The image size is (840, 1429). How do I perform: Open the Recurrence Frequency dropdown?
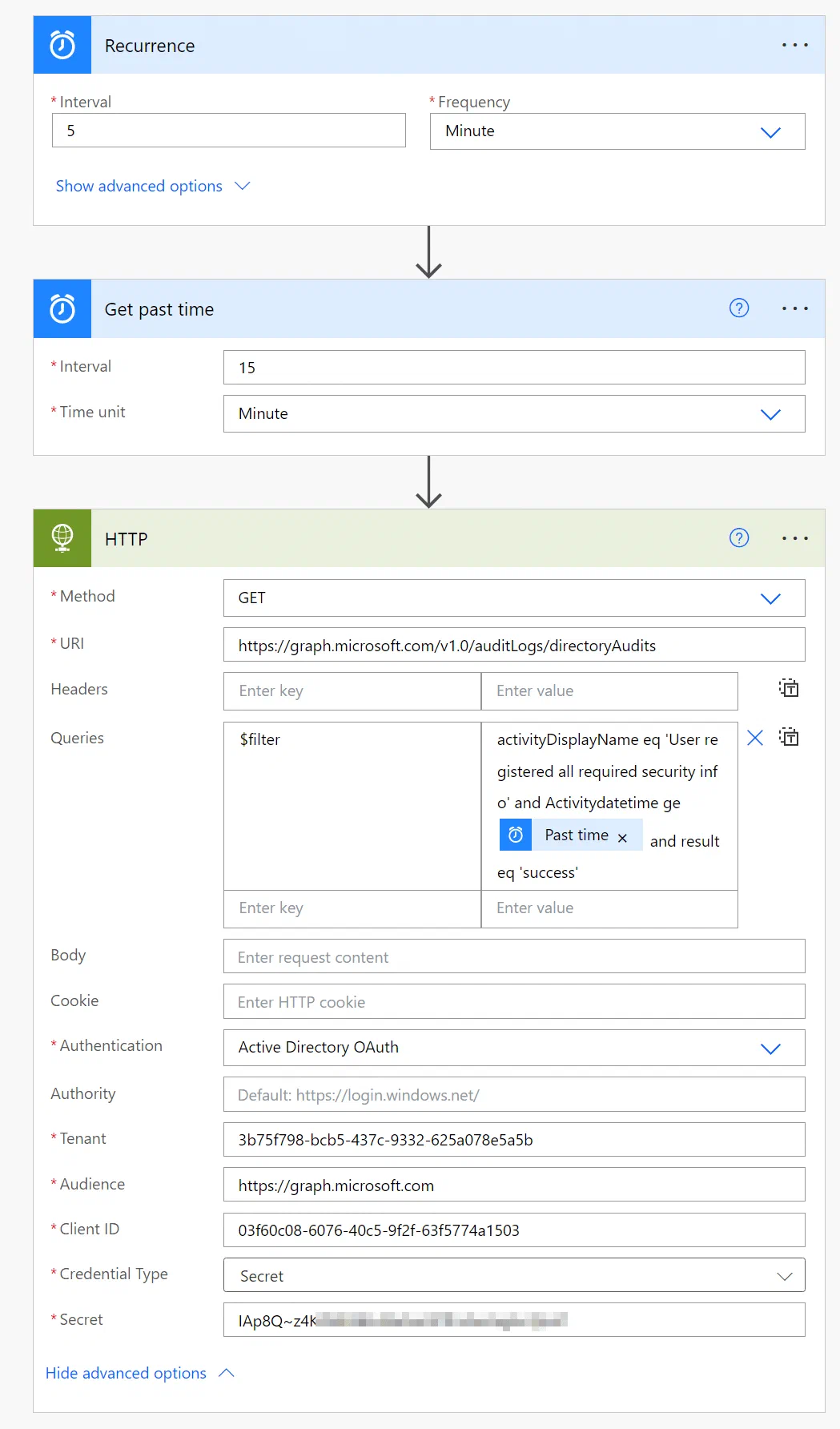[617, 131]
